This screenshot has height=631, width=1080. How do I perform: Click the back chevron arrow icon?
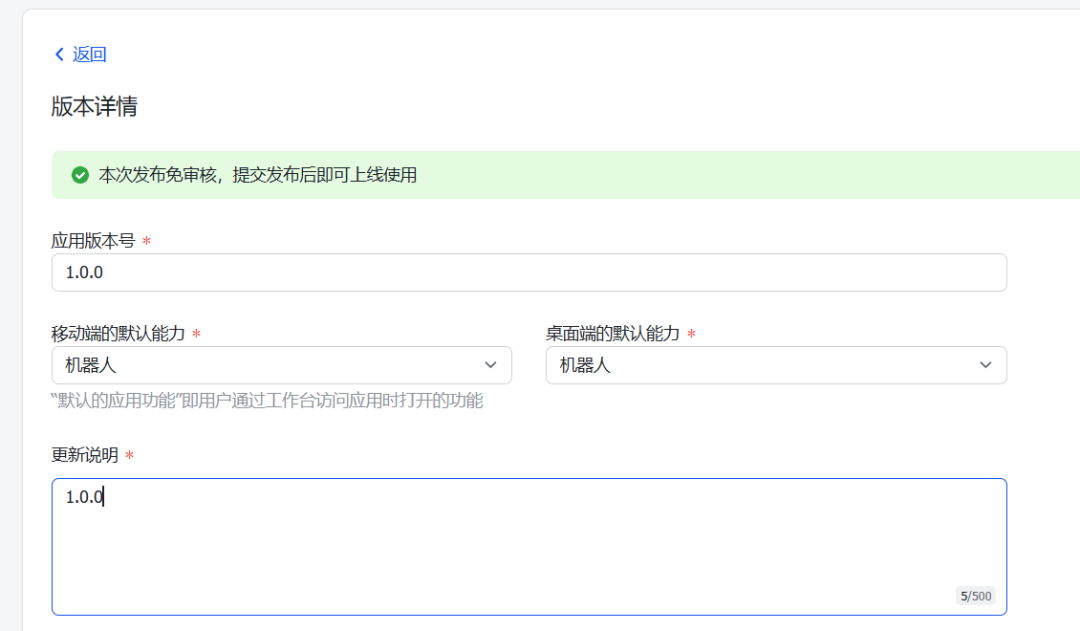tap(59, 54)
